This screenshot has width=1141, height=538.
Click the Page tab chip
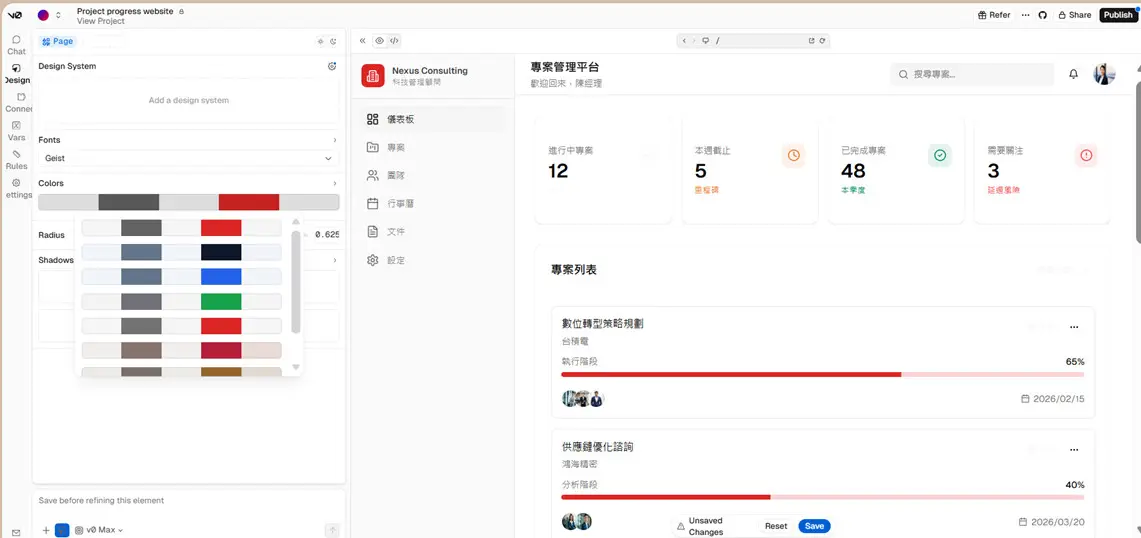[x=57, y=41]
